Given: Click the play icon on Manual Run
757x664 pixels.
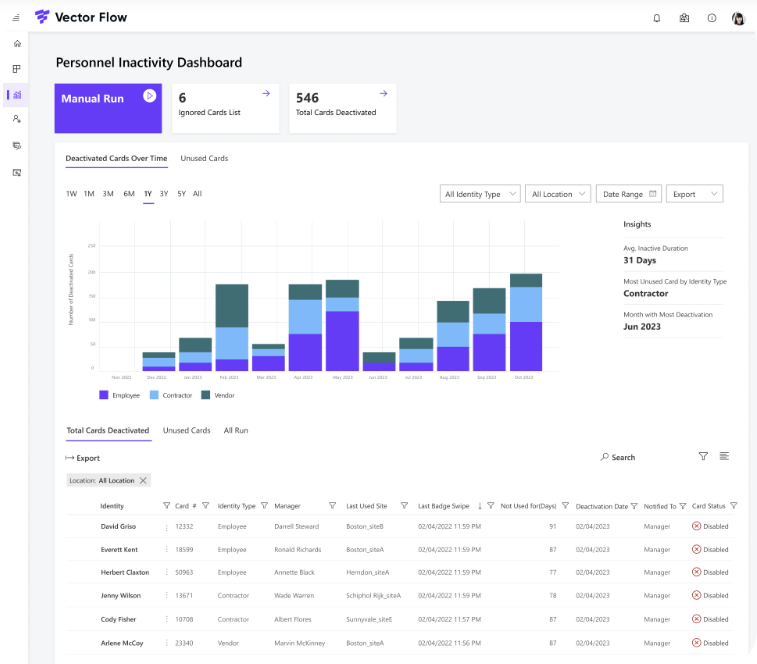Looking at the screenshot, I should tap(149, 96).
